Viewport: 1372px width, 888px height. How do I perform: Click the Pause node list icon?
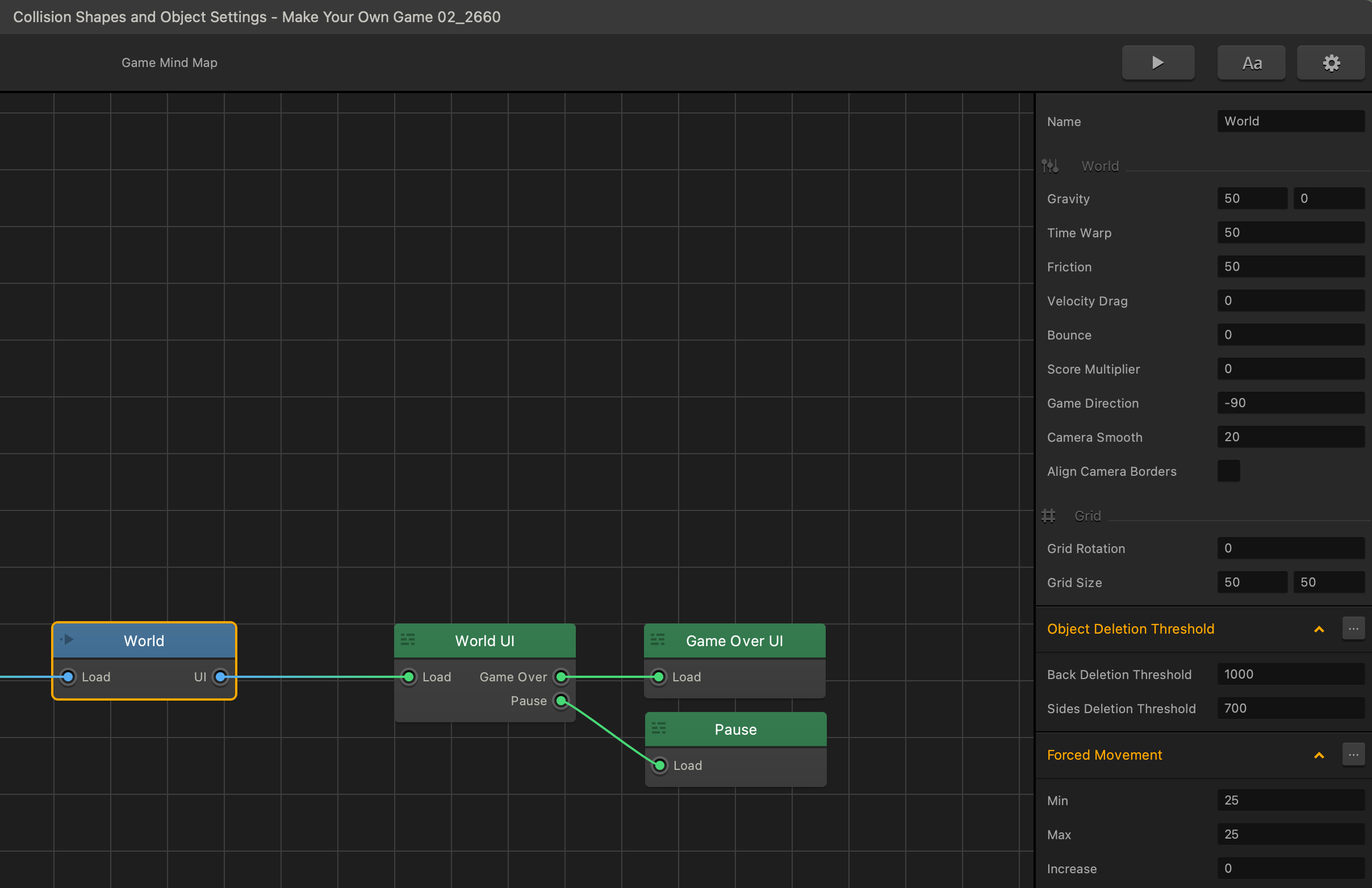pyautogui.click(x=658, y=728)
